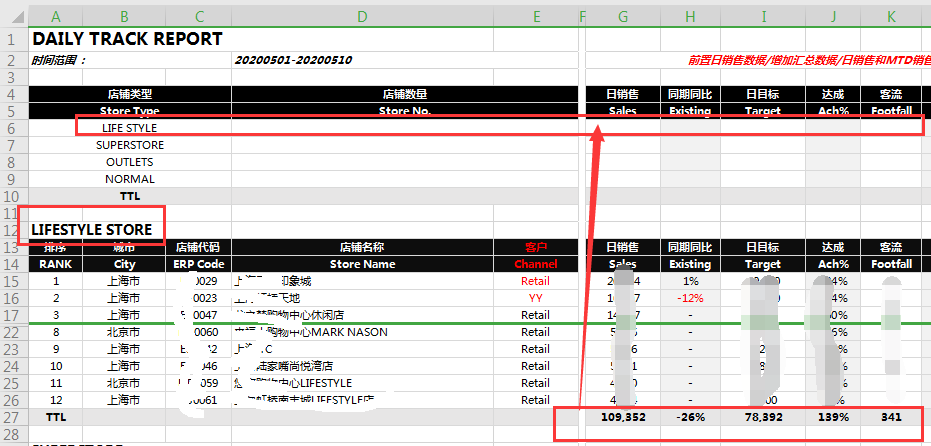Select the SUPERSTORE cell

[x=129, y=145]
